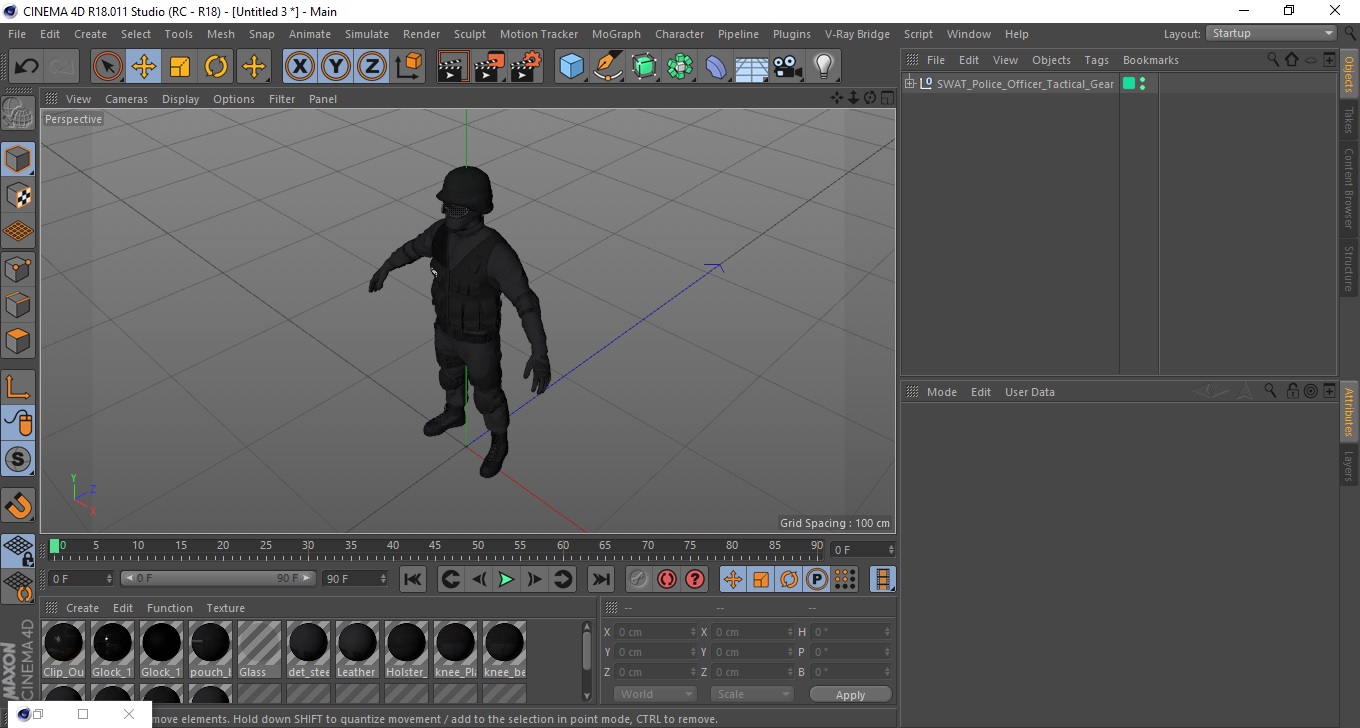
Task: Go to end of animation
Action: click(x=600, y=579)
